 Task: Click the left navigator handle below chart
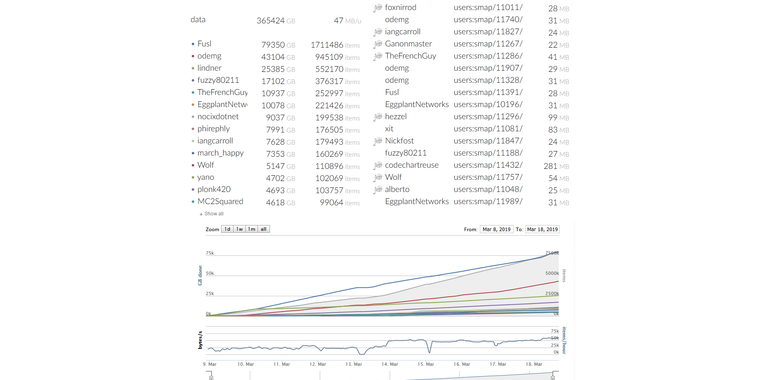click(x=211, y=376)
